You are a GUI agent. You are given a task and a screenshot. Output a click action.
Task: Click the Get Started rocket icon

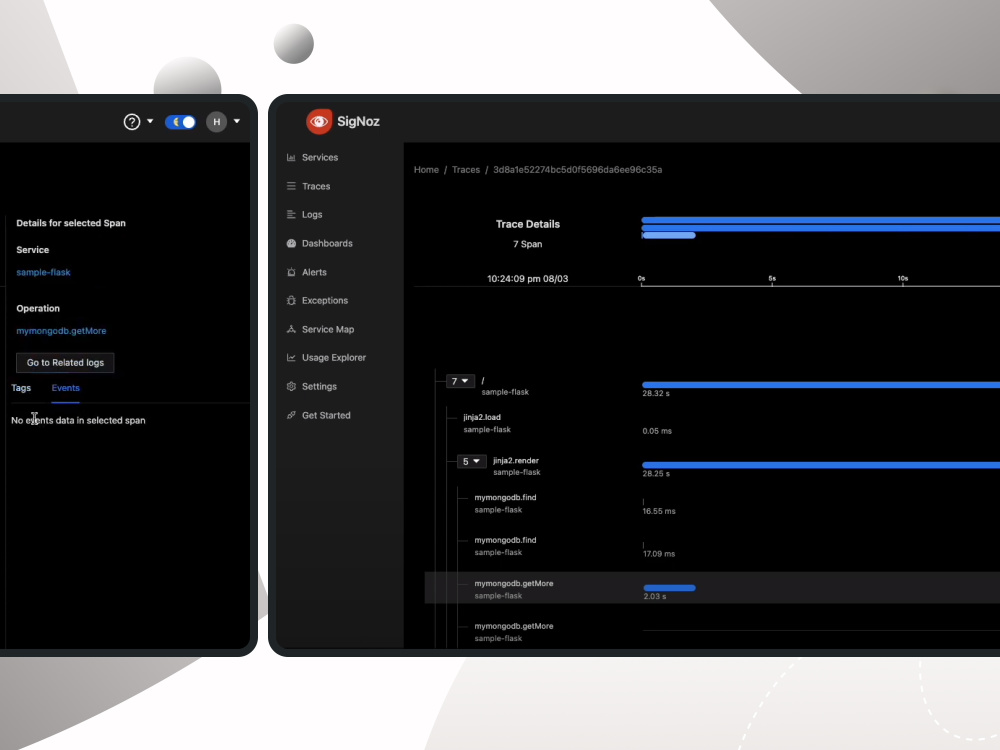point(291,415)
